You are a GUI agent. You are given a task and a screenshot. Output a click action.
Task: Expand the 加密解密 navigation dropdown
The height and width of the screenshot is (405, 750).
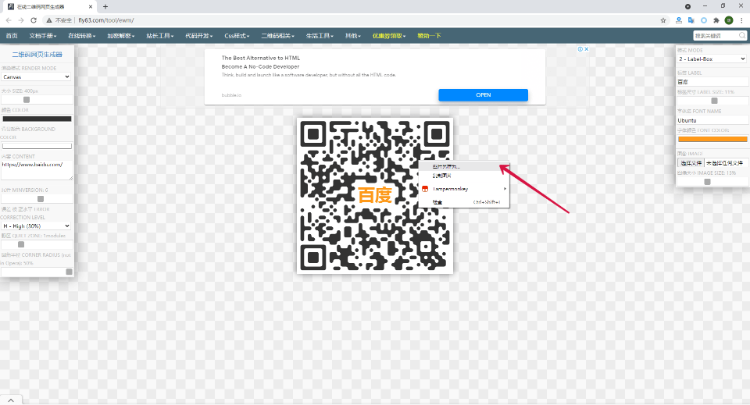click(x=121, y=36)
